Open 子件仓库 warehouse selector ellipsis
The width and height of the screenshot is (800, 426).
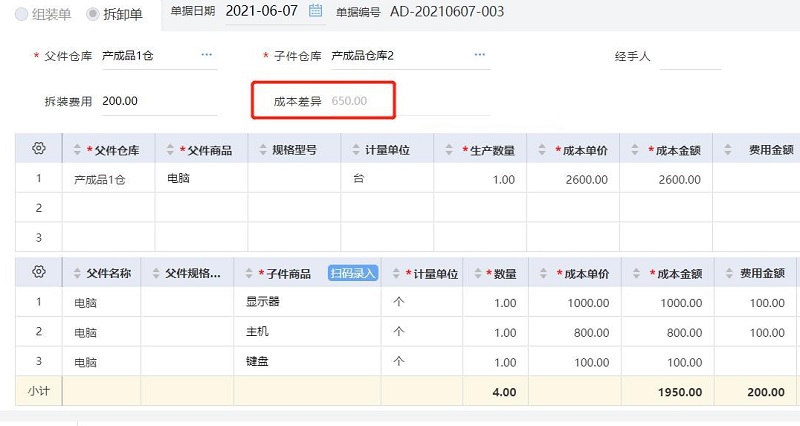pos(480,55)
